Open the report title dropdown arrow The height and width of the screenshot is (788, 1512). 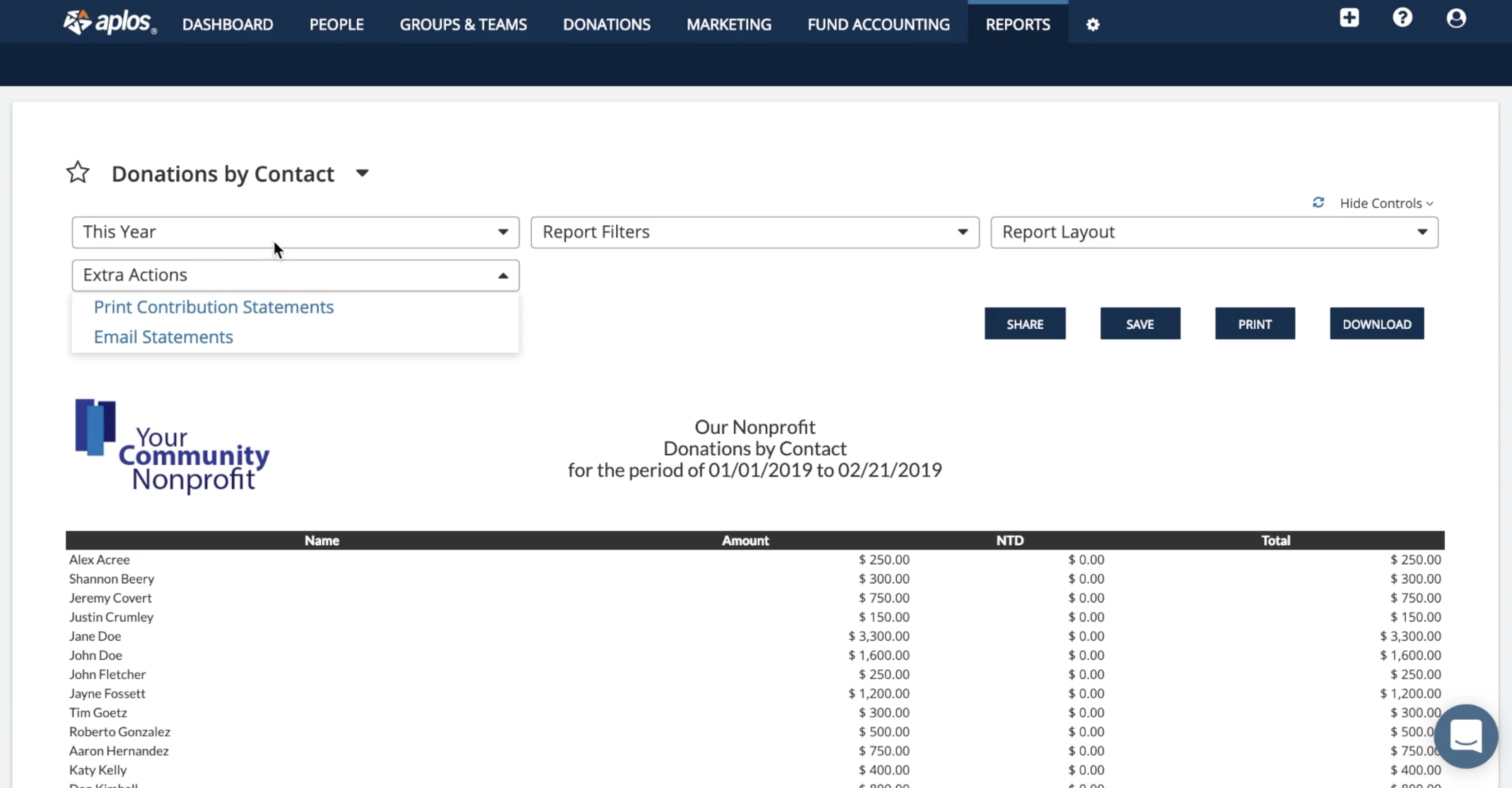[362, 173]
